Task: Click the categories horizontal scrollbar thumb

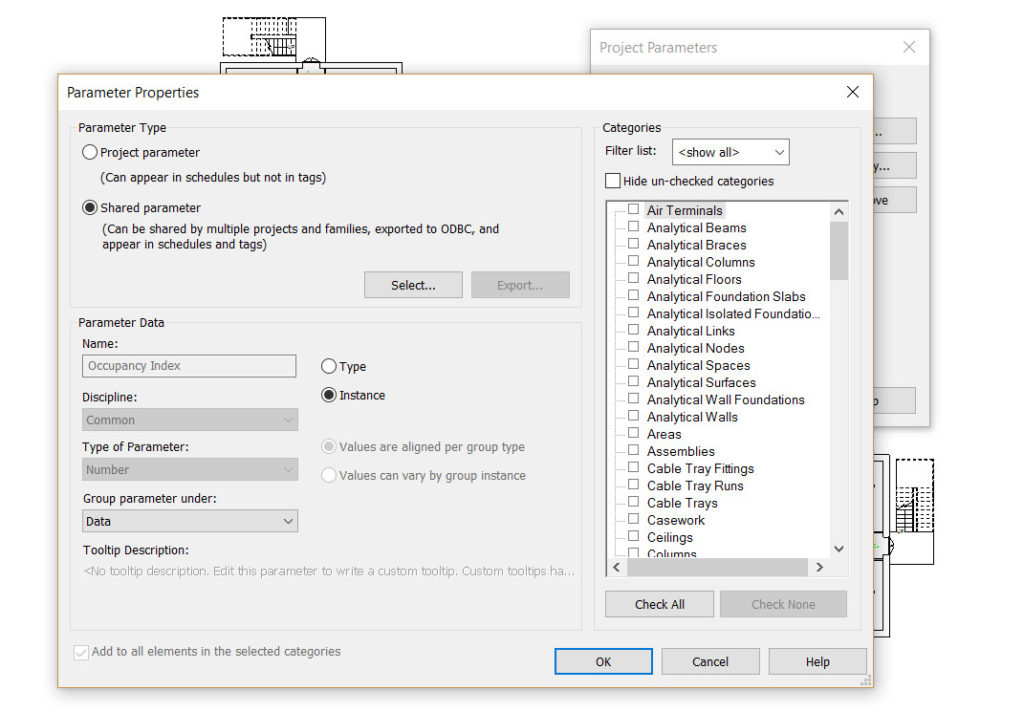Action: pos(718,567)
